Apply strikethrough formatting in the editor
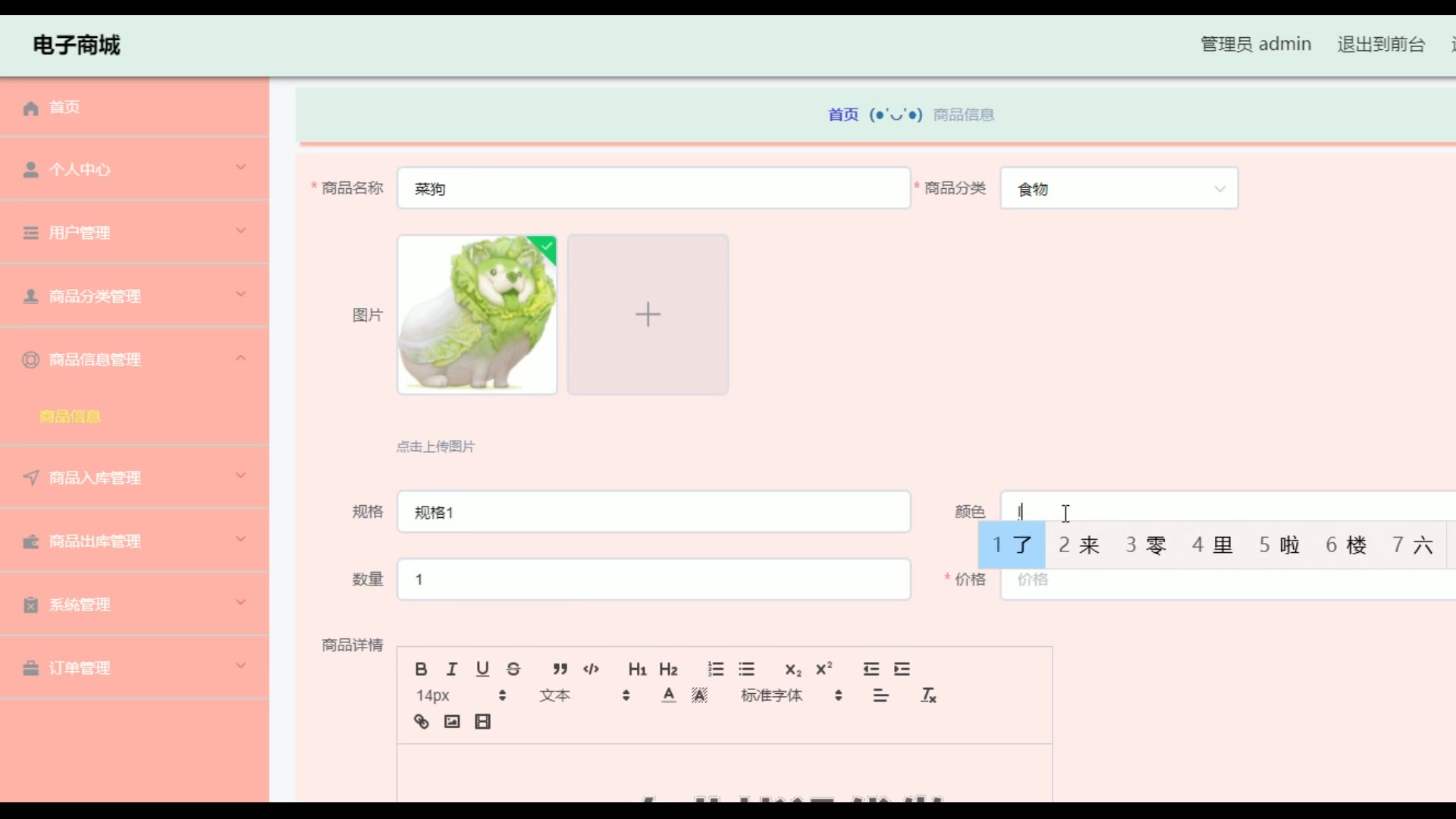This screenshot has height=819, width=1456. pos(513,669)
